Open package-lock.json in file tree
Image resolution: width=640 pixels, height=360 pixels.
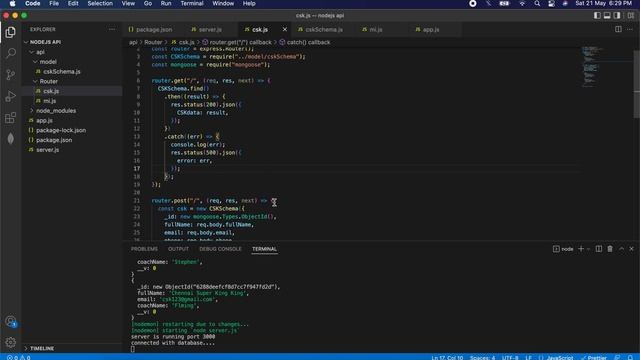pyautogui.click(x=61, y=130)
